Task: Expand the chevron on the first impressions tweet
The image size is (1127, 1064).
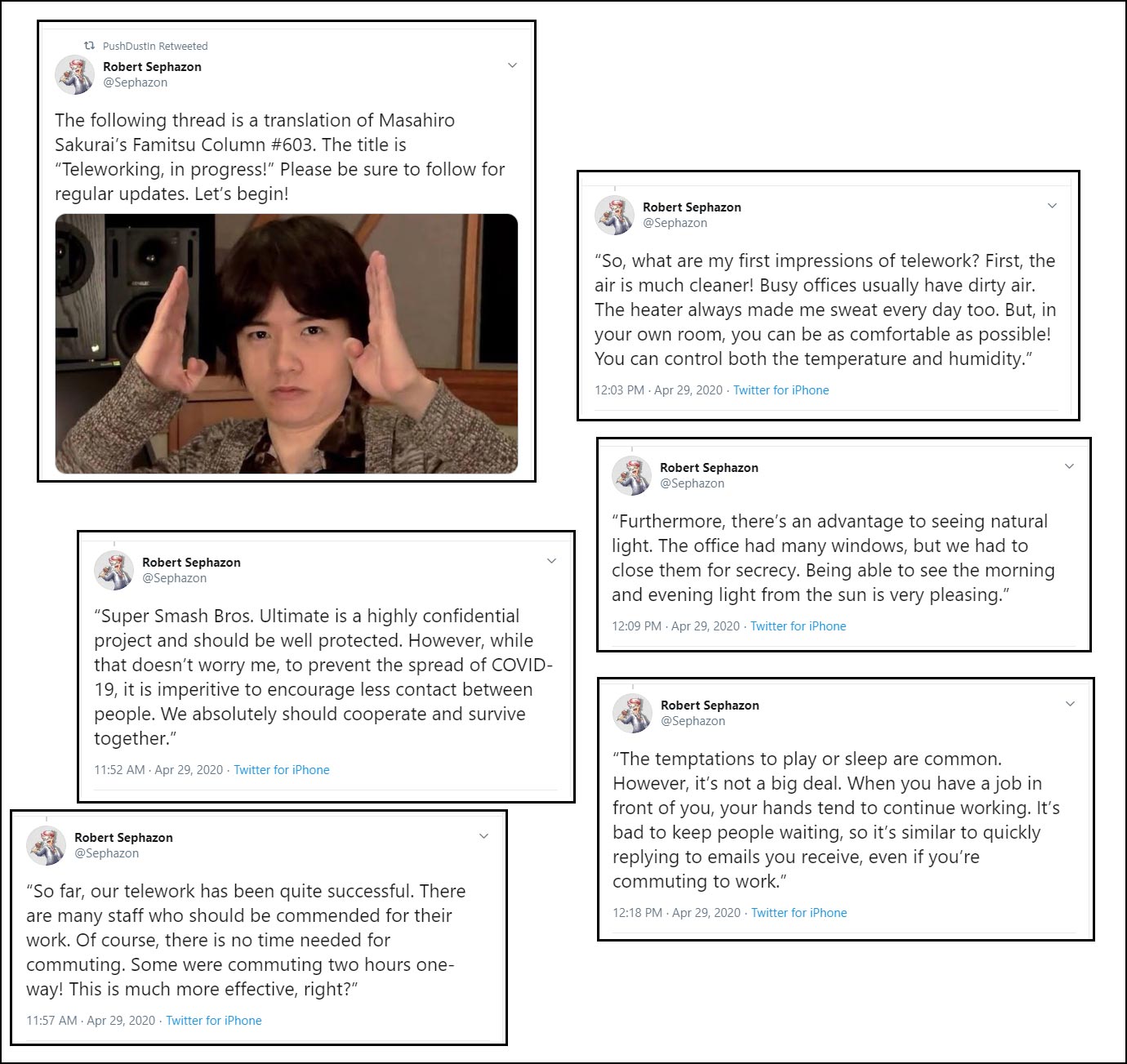Action: coord(1053,206)
